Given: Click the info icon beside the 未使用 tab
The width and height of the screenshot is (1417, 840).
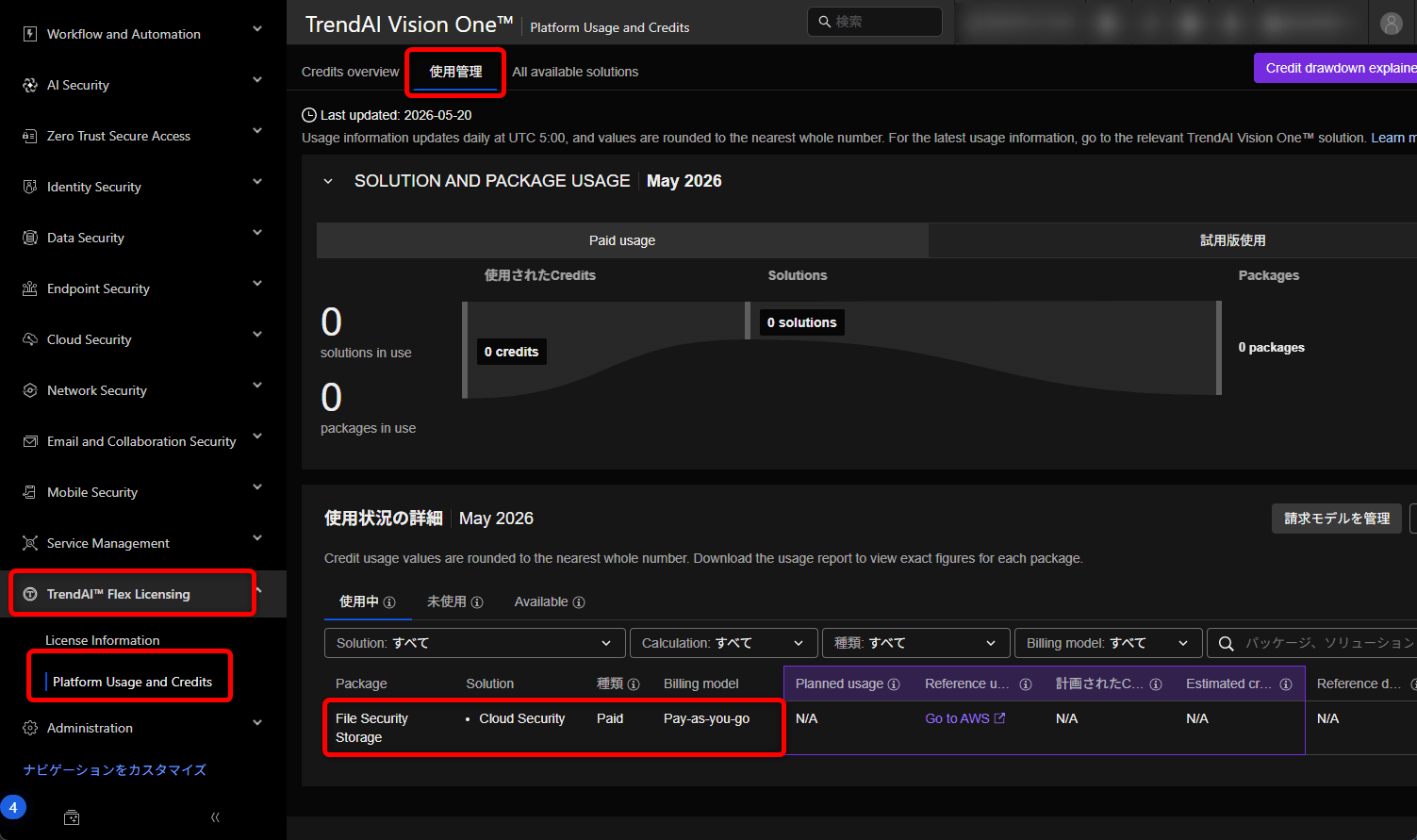Looking at the screenshot, I should coord(477,602).
